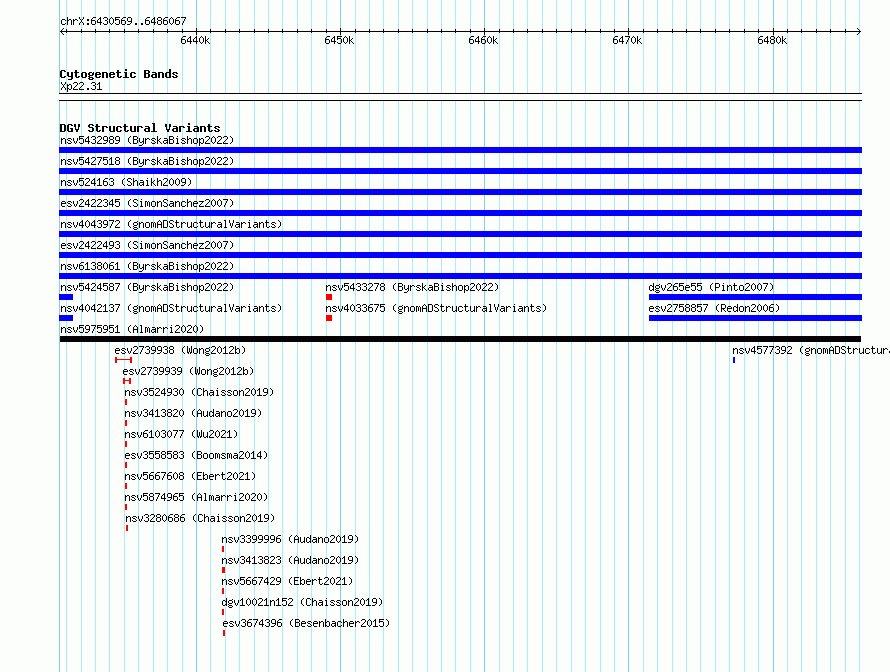This screenshot has height=672, width=890.
Task: Click nsv5975951 (Almarri2020) label
Action: [x=132, y=329]
